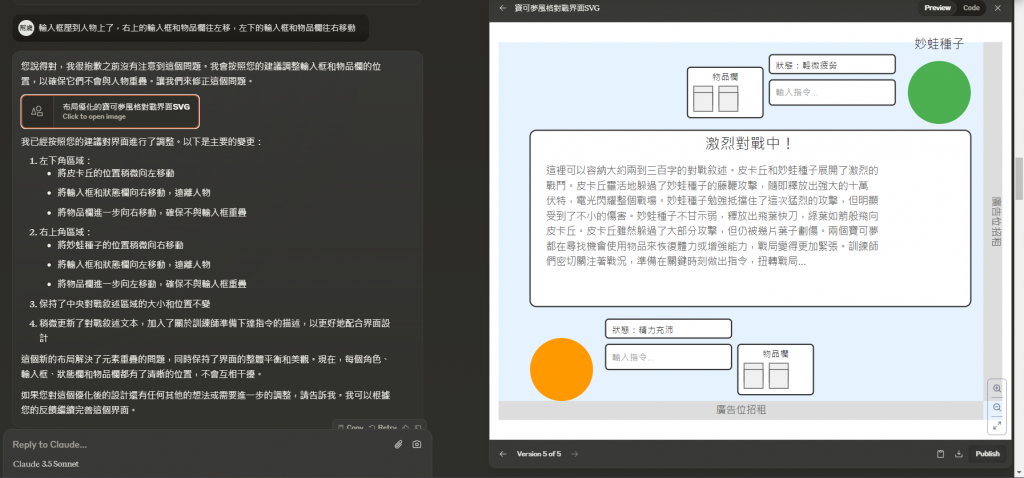
Task: Click the top 輸入指令 box in the preview
Action: click(832, 92)
